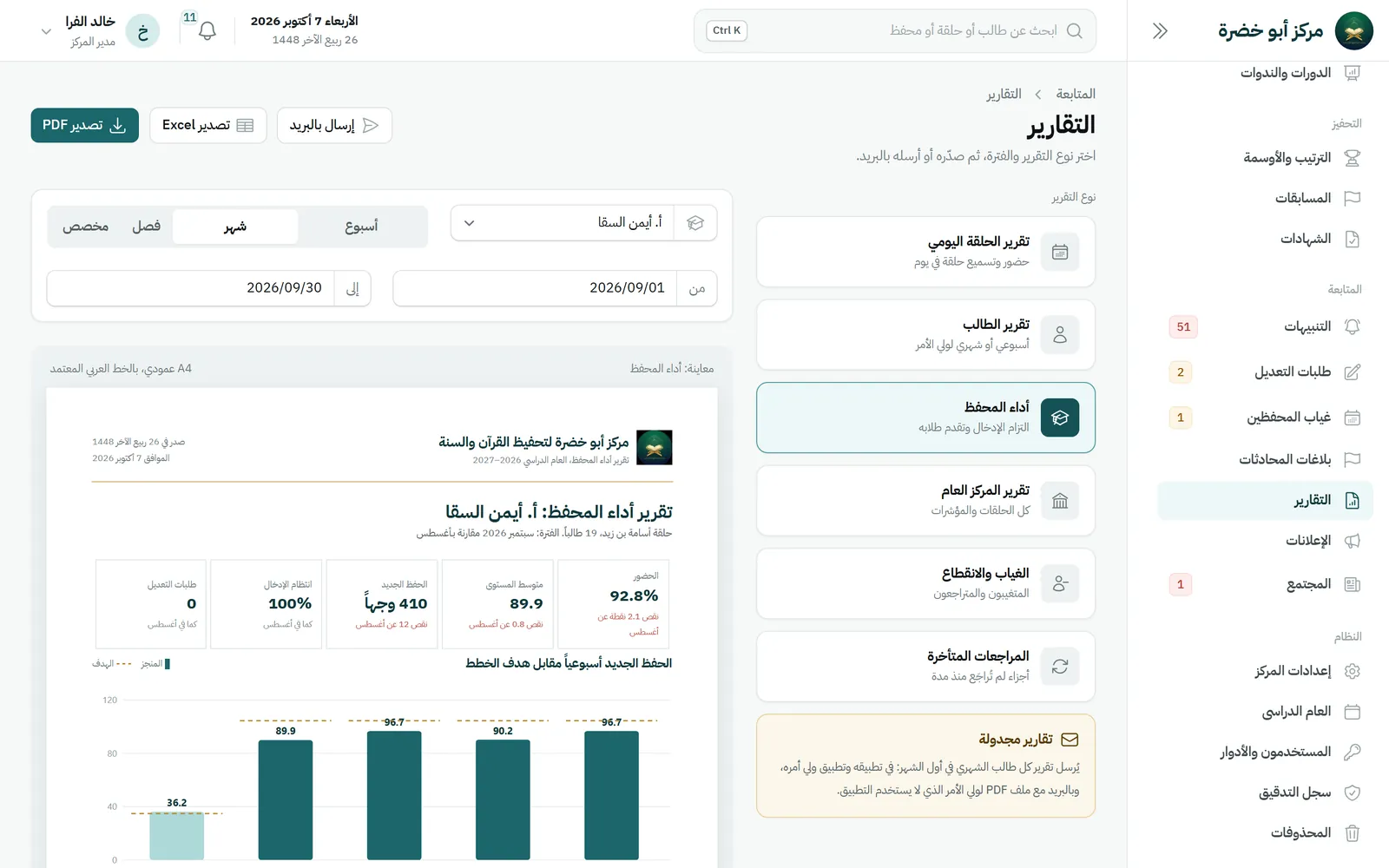Open المستخدمون والأدوار in the sidebar

coord(1265,752)
